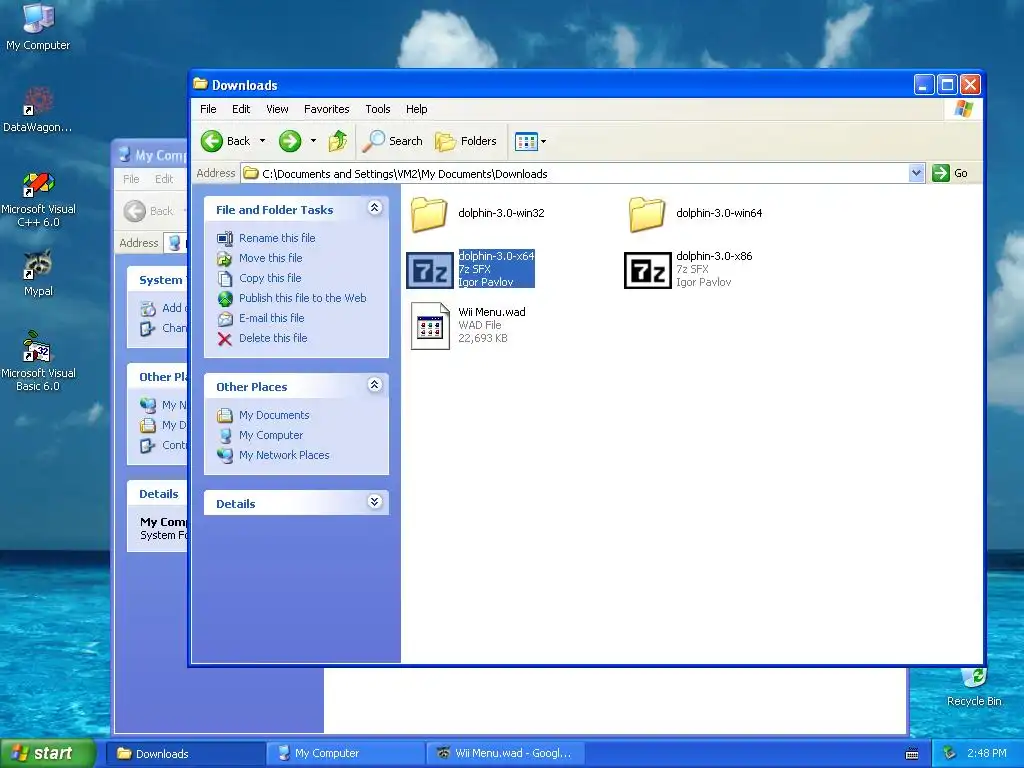The width and height of the screenshot is (1024, 768).
Task: Toggle the Folders toolbar button
Action: [466, 141]
